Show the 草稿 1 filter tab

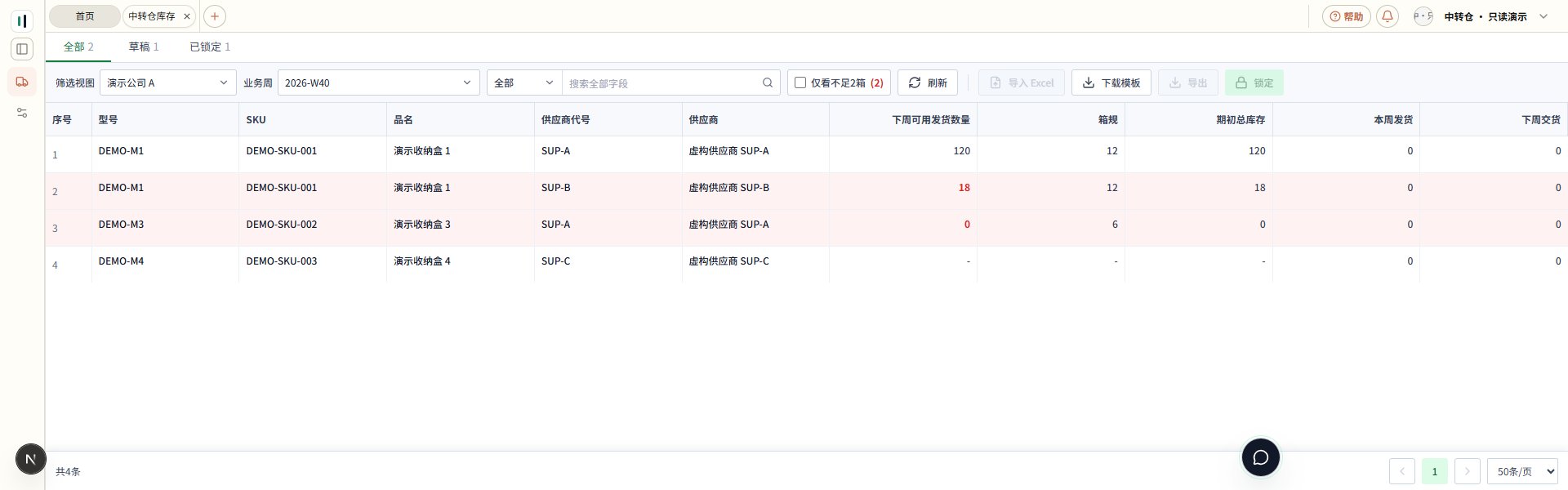[143, 47]
